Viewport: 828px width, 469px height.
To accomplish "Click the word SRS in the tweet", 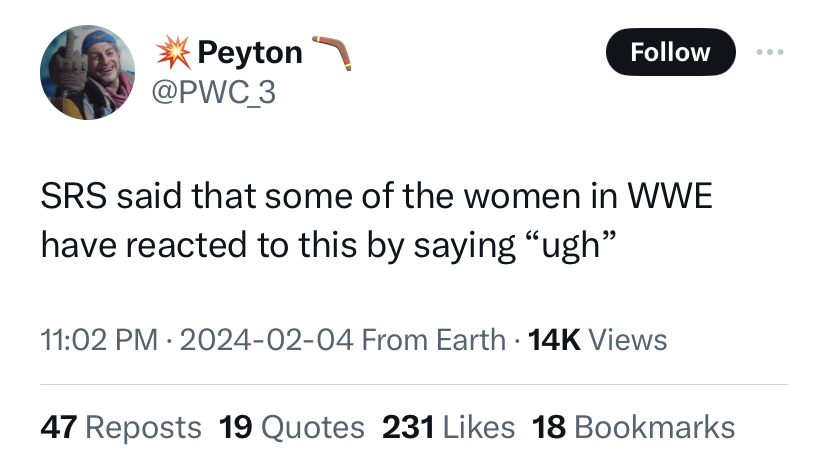I will (73, 196).
